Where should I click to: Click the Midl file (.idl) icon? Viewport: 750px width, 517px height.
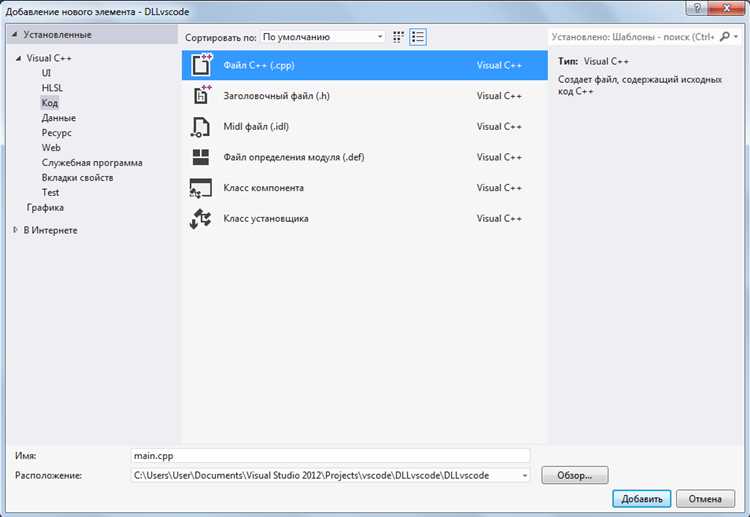200,127
